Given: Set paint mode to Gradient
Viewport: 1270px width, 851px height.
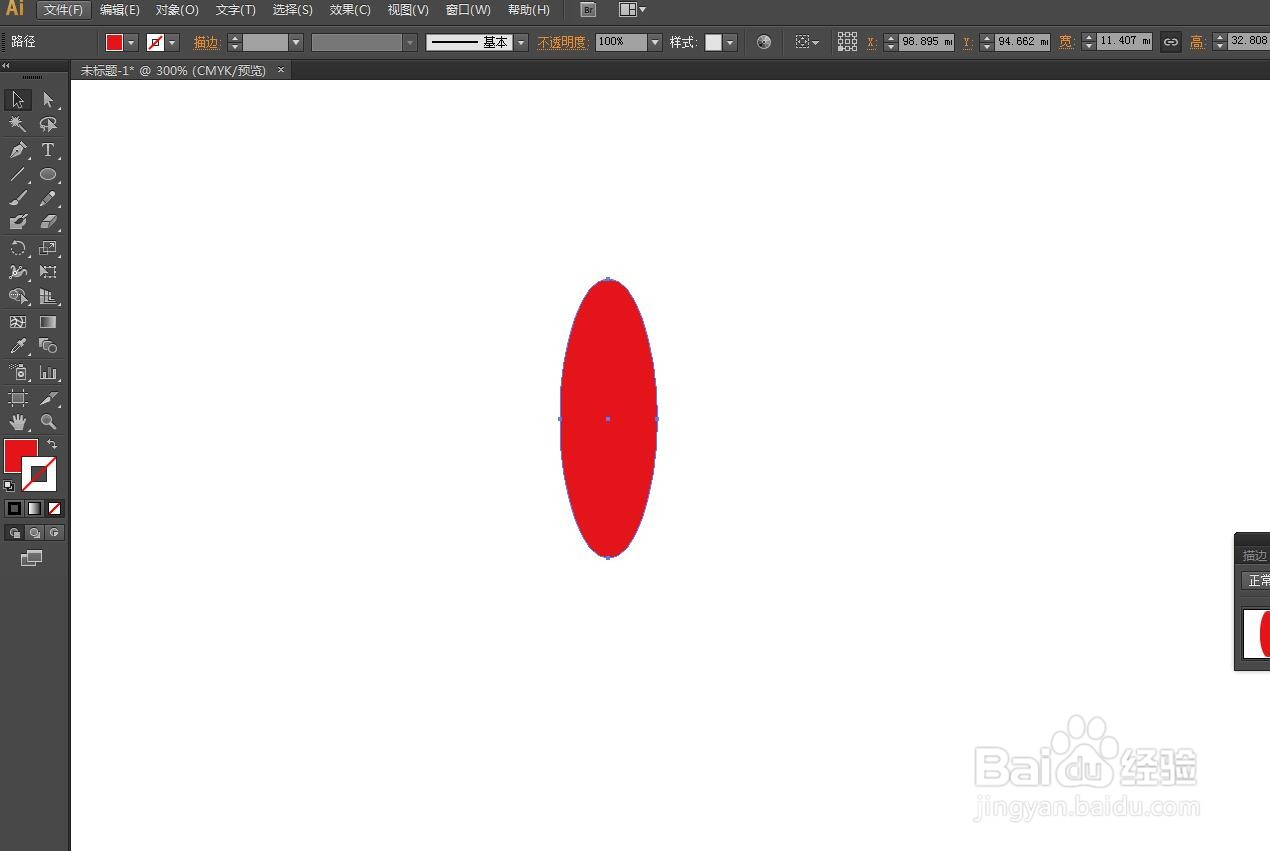Looking at the screenshot, I should tap(35, 508).
